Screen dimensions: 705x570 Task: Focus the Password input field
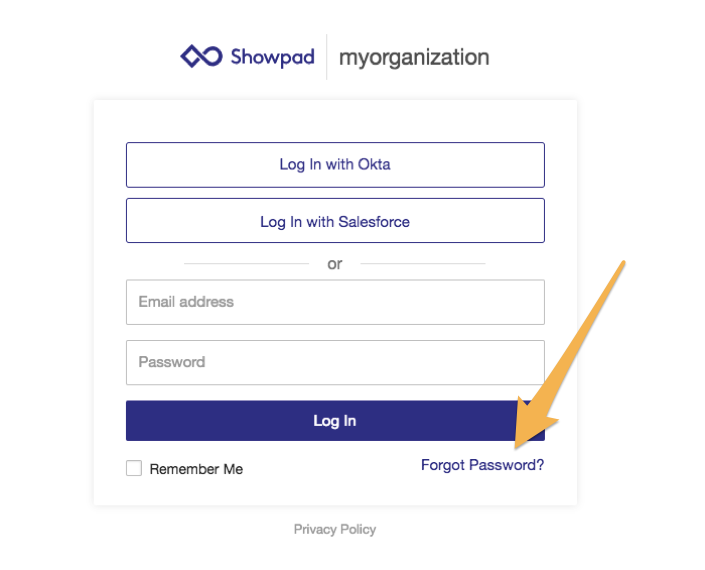[x=335, y=362]
